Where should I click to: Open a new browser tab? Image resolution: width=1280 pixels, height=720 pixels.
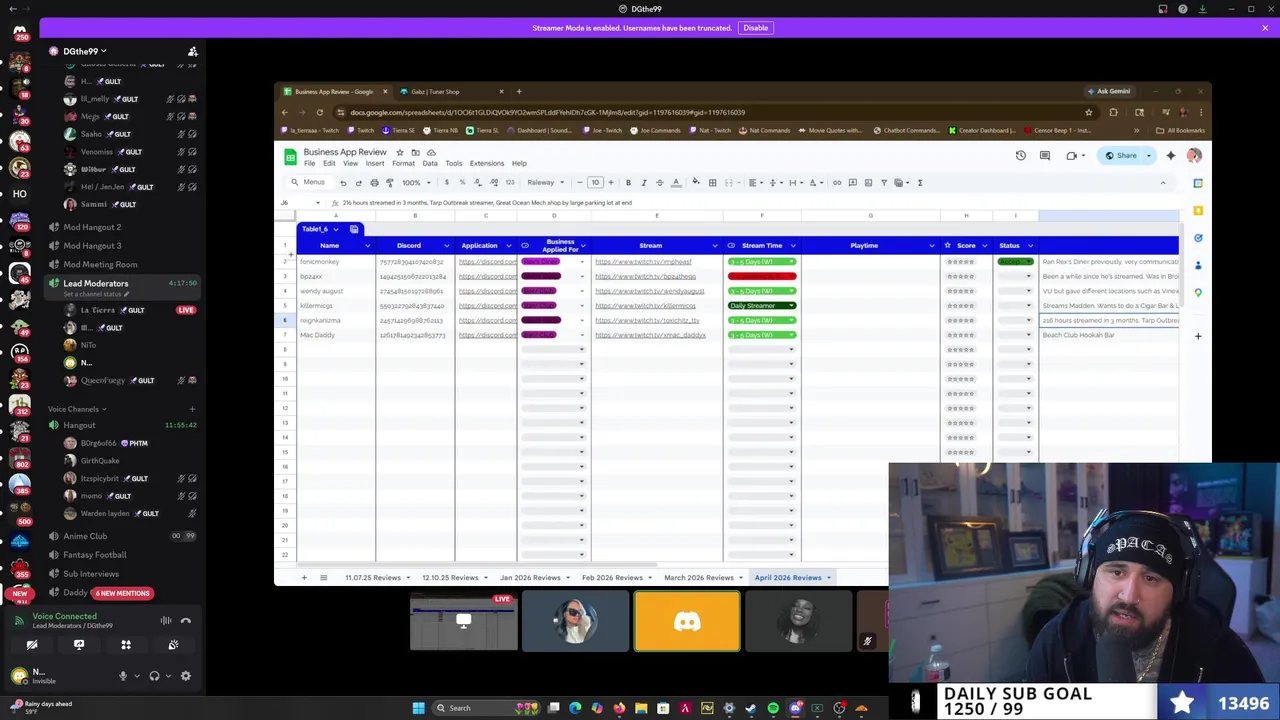point(519,92)
